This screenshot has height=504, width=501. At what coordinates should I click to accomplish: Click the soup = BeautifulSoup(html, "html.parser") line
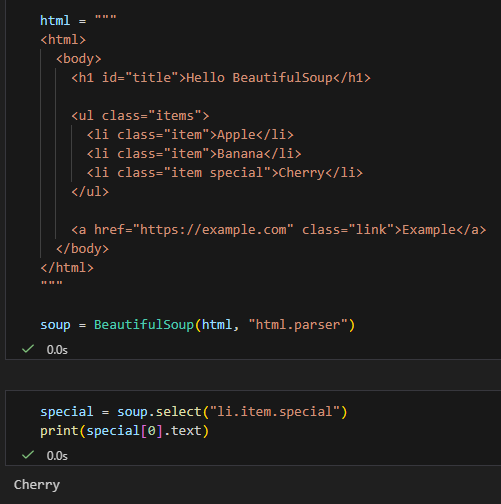point(198,325)
